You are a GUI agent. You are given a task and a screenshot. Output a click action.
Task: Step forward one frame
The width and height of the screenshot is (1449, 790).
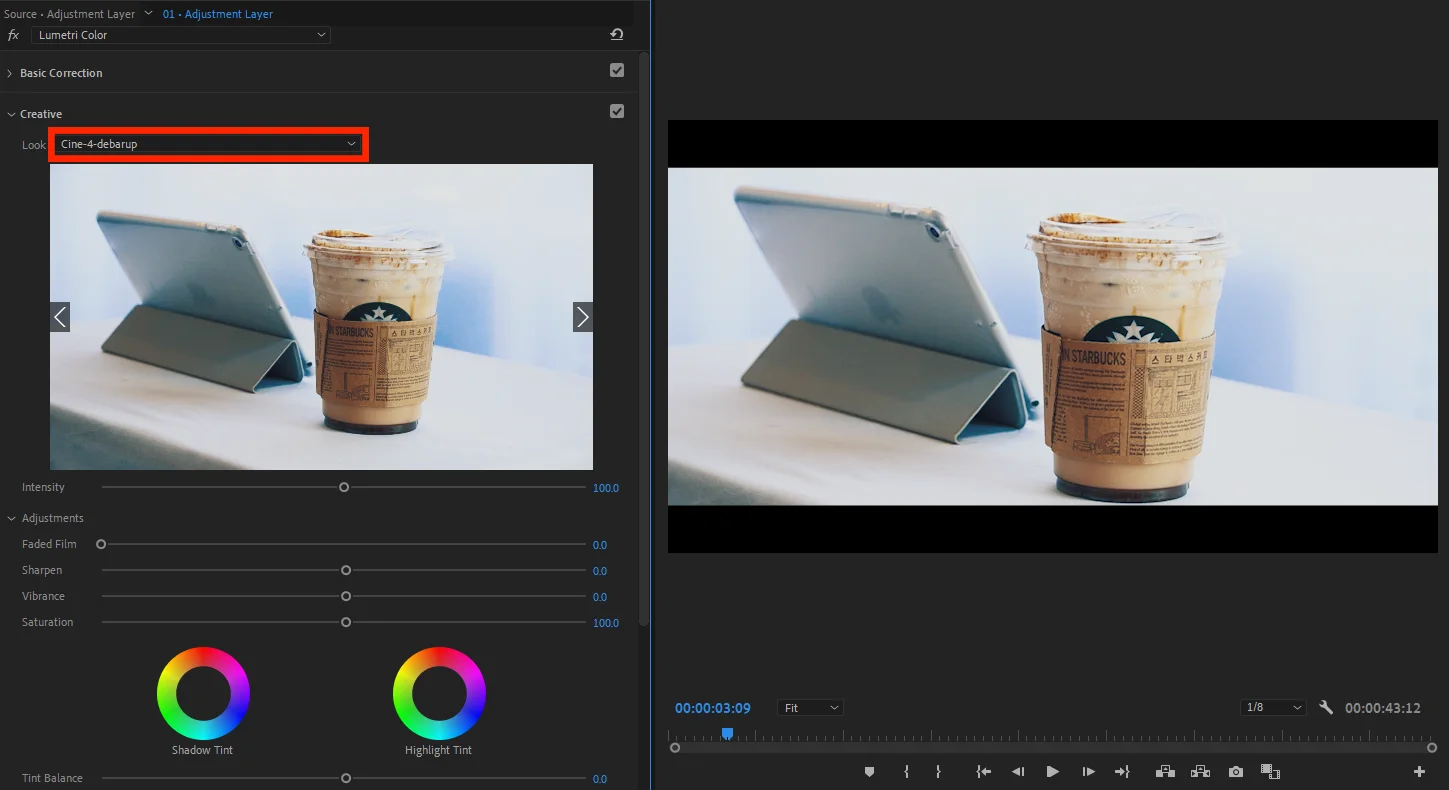(1088, 772)
